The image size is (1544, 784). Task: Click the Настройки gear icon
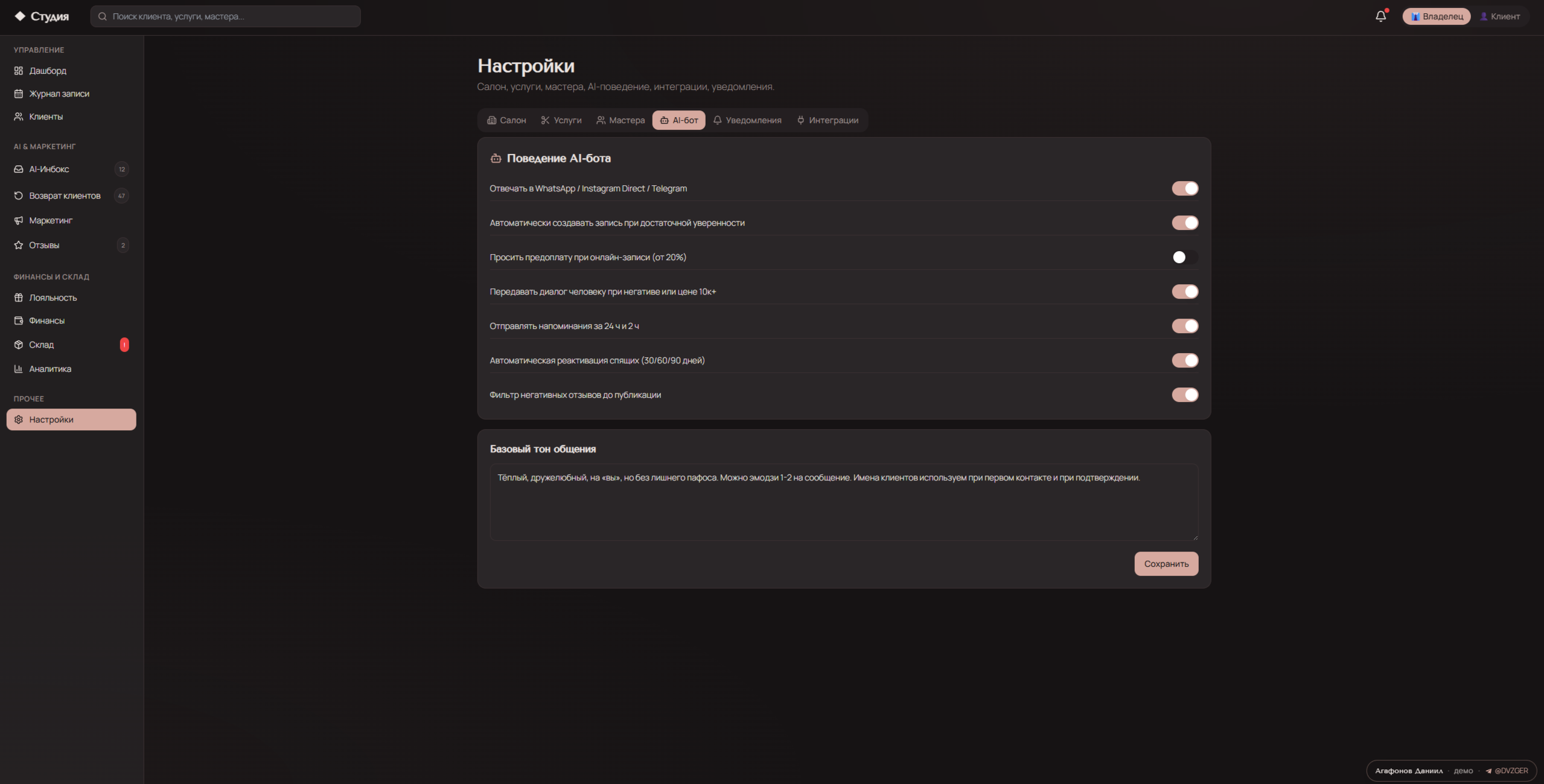point(19,419)
